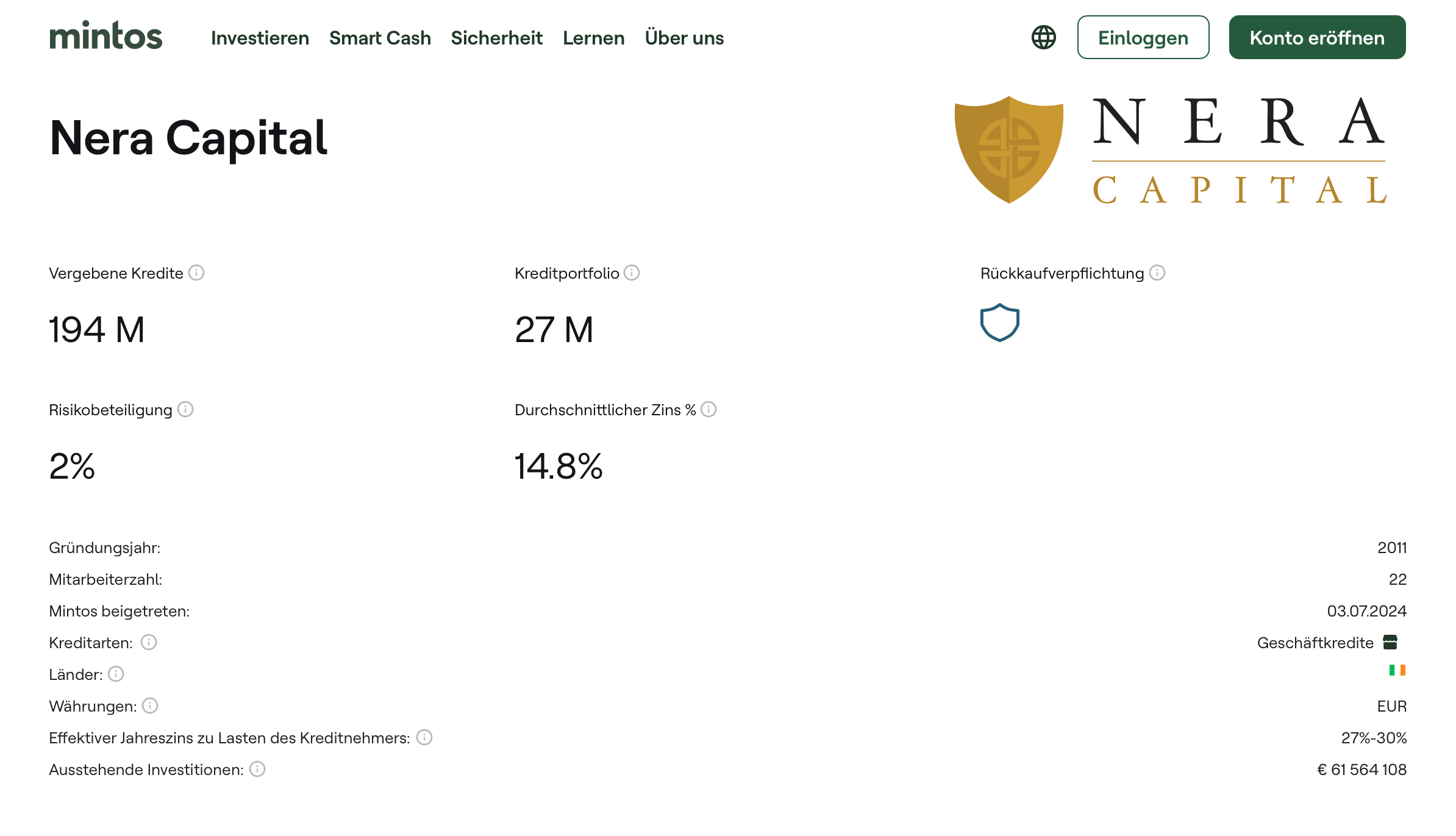The height and width of the screenshot is (836, 1456).
Task: Click the info icon beside Kreditportfolio
Action: (x=632, y=273)
